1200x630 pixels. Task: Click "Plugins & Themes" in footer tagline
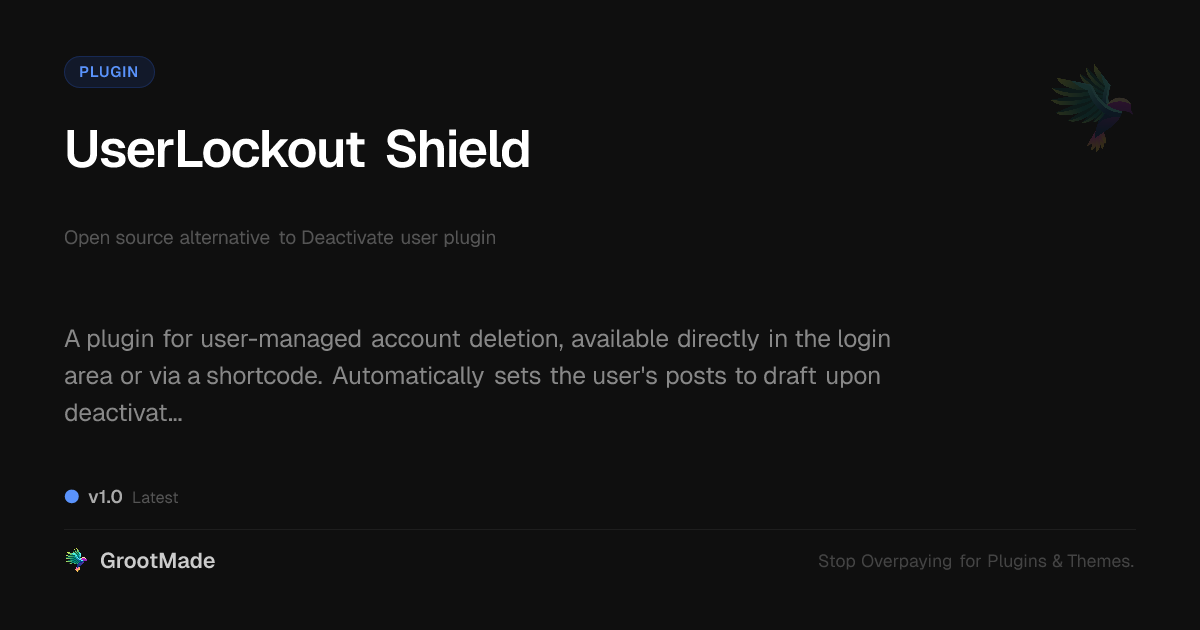click(x=1060, y=561)
